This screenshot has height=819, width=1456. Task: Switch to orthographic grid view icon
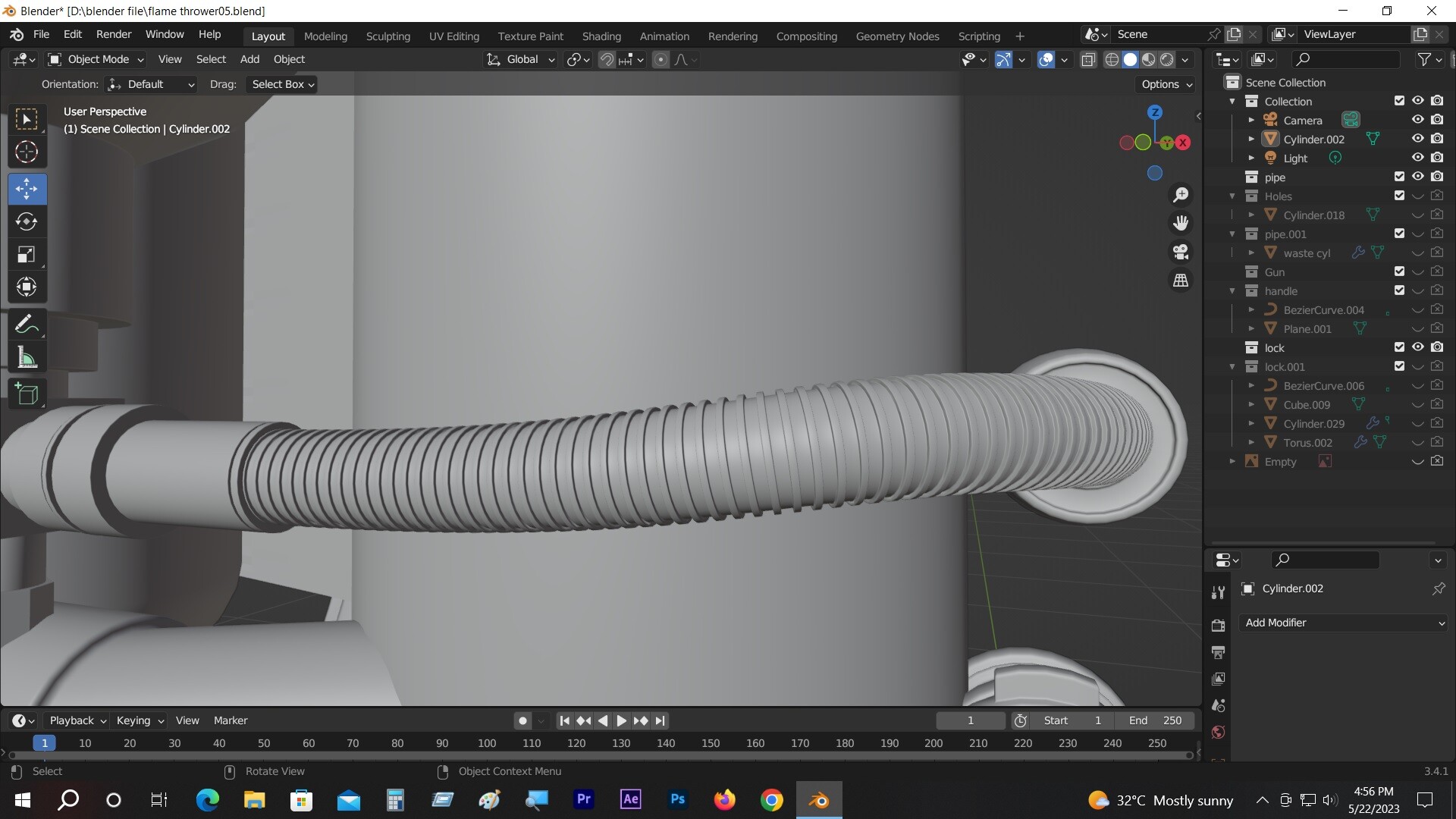click(1181, 281)
